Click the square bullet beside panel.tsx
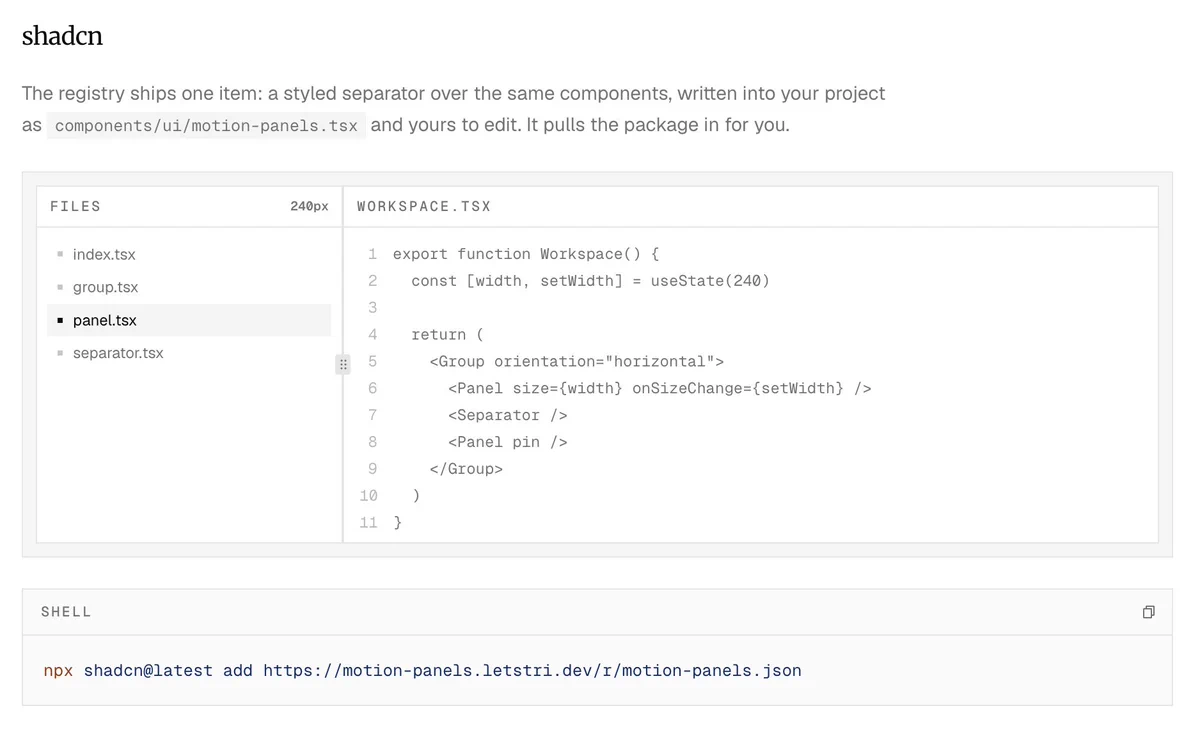The width and height of the screenshot is (1200, 729). 60,321
